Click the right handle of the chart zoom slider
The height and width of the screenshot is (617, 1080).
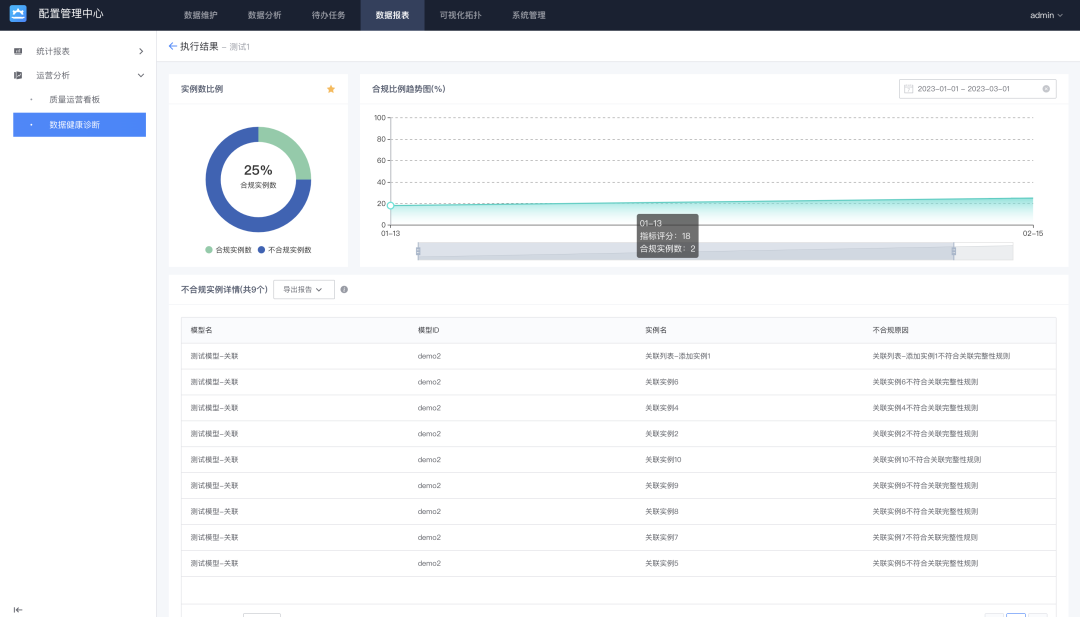[x=954, y=251]
